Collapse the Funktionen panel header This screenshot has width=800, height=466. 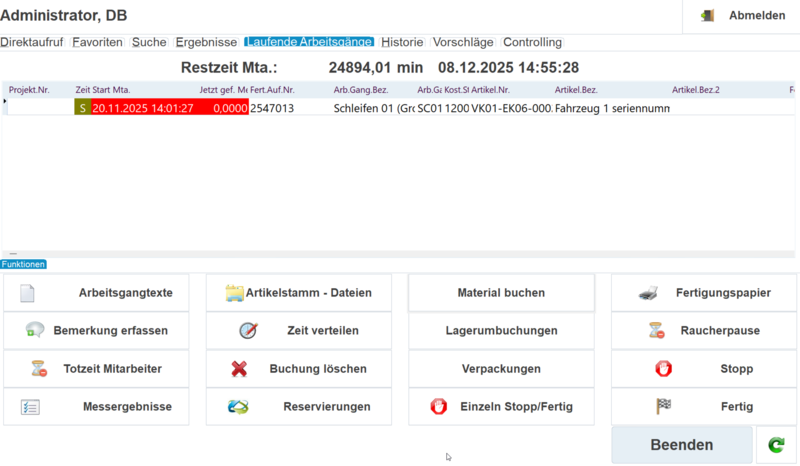(x=23, y=265)
